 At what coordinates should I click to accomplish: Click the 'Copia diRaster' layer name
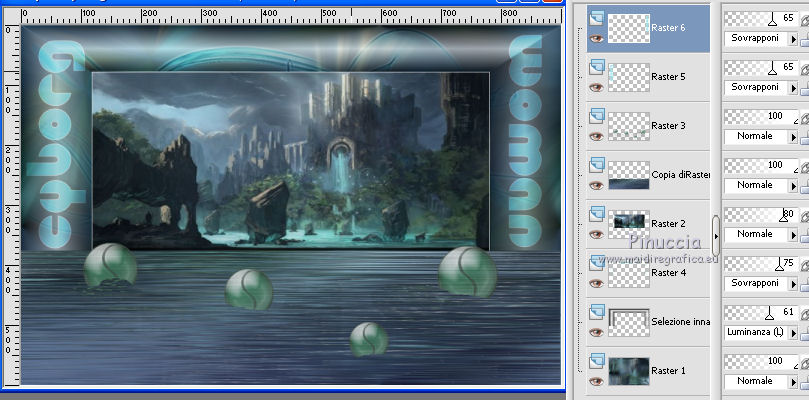pyautogui.click(x=681, y=175)
